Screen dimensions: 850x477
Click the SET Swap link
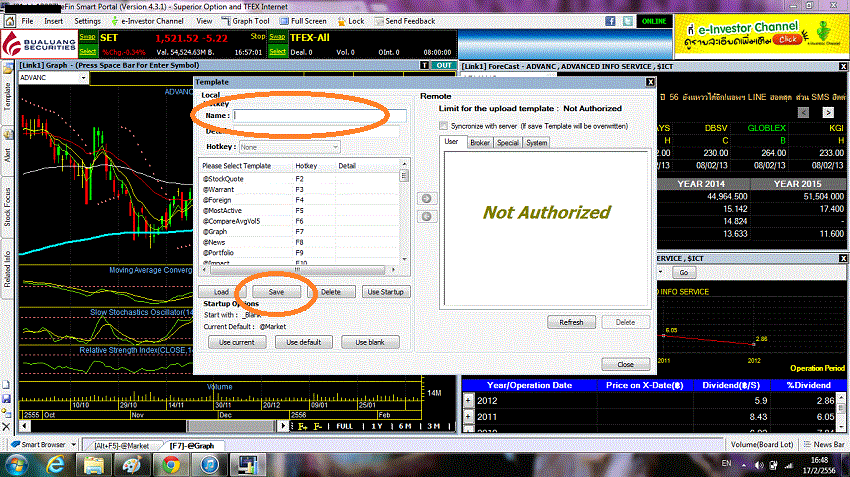(87, 37)
